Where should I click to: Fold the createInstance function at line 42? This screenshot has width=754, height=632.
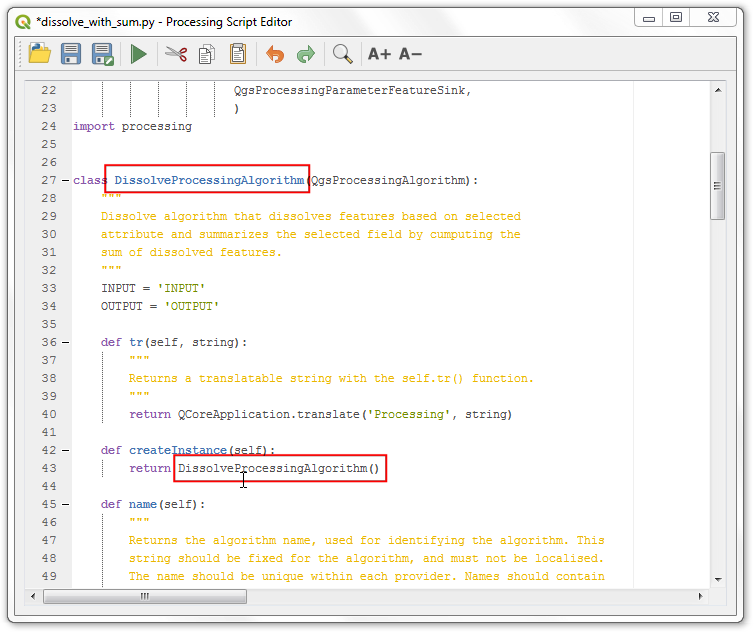tap(65, 450)
